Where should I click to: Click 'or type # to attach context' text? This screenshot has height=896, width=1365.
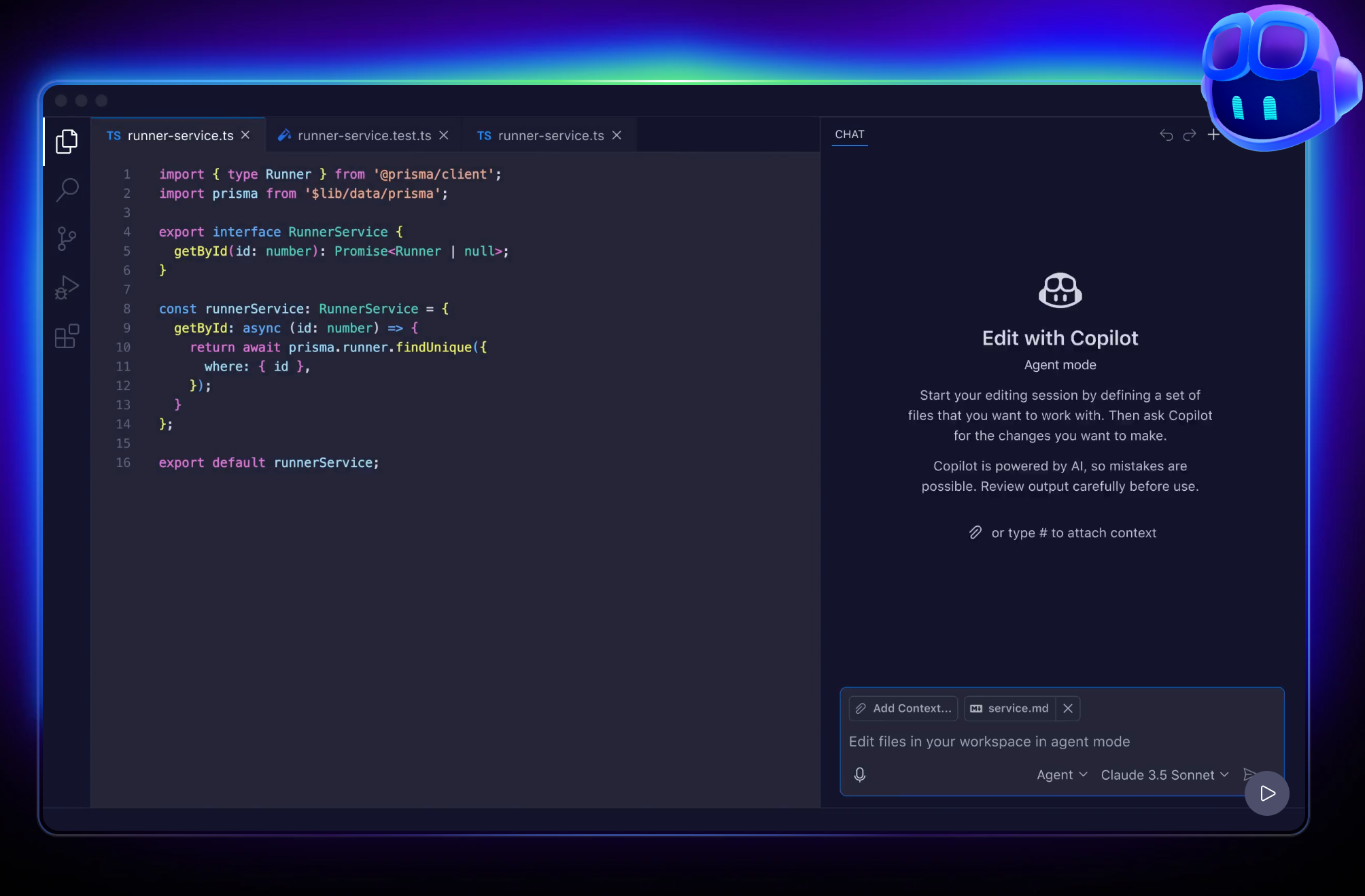pyautogui.click(x=1074, y=533)
